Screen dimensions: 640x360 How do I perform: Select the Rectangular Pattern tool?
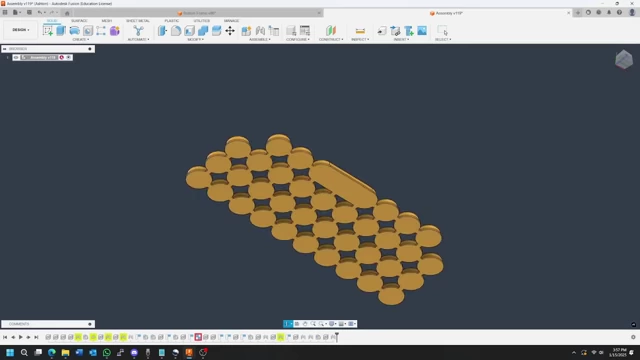pyautogui.click(x=101, y=31)
